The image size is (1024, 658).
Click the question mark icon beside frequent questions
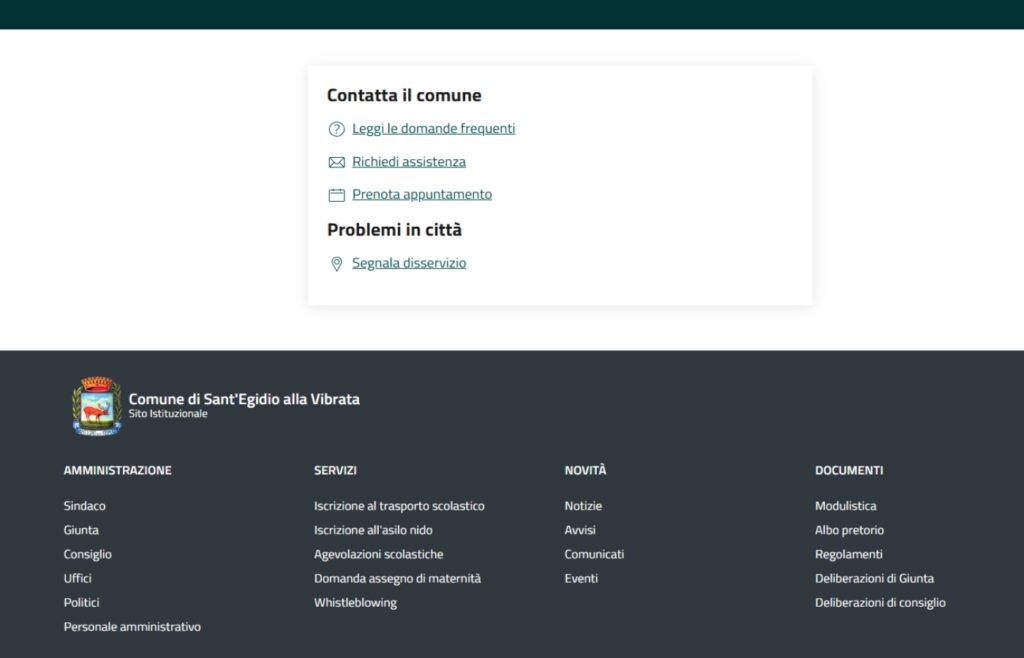[336, 129]
